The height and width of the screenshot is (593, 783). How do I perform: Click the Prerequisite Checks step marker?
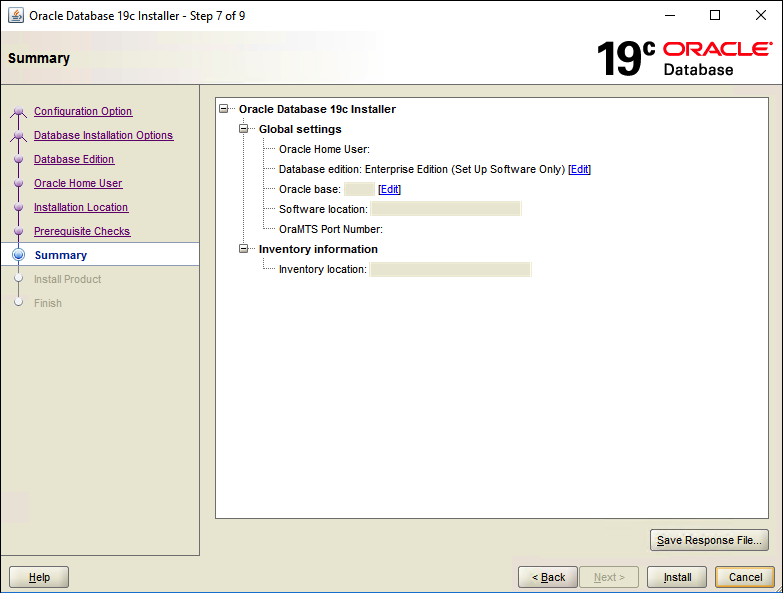pos(18,231)
